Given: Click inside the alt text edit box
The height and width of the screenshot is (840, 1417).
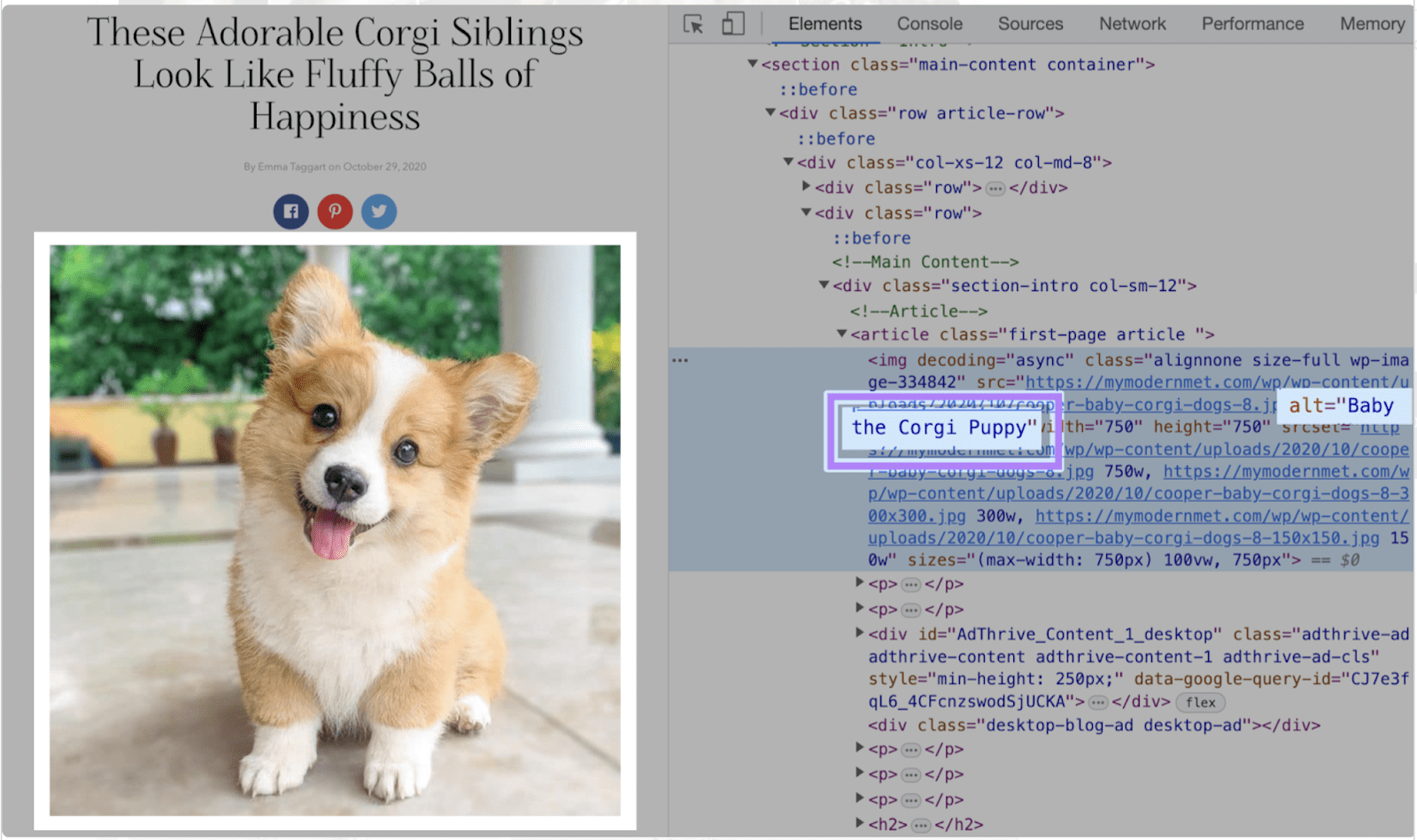Looking at the screenshot, I should click(943, 428).
